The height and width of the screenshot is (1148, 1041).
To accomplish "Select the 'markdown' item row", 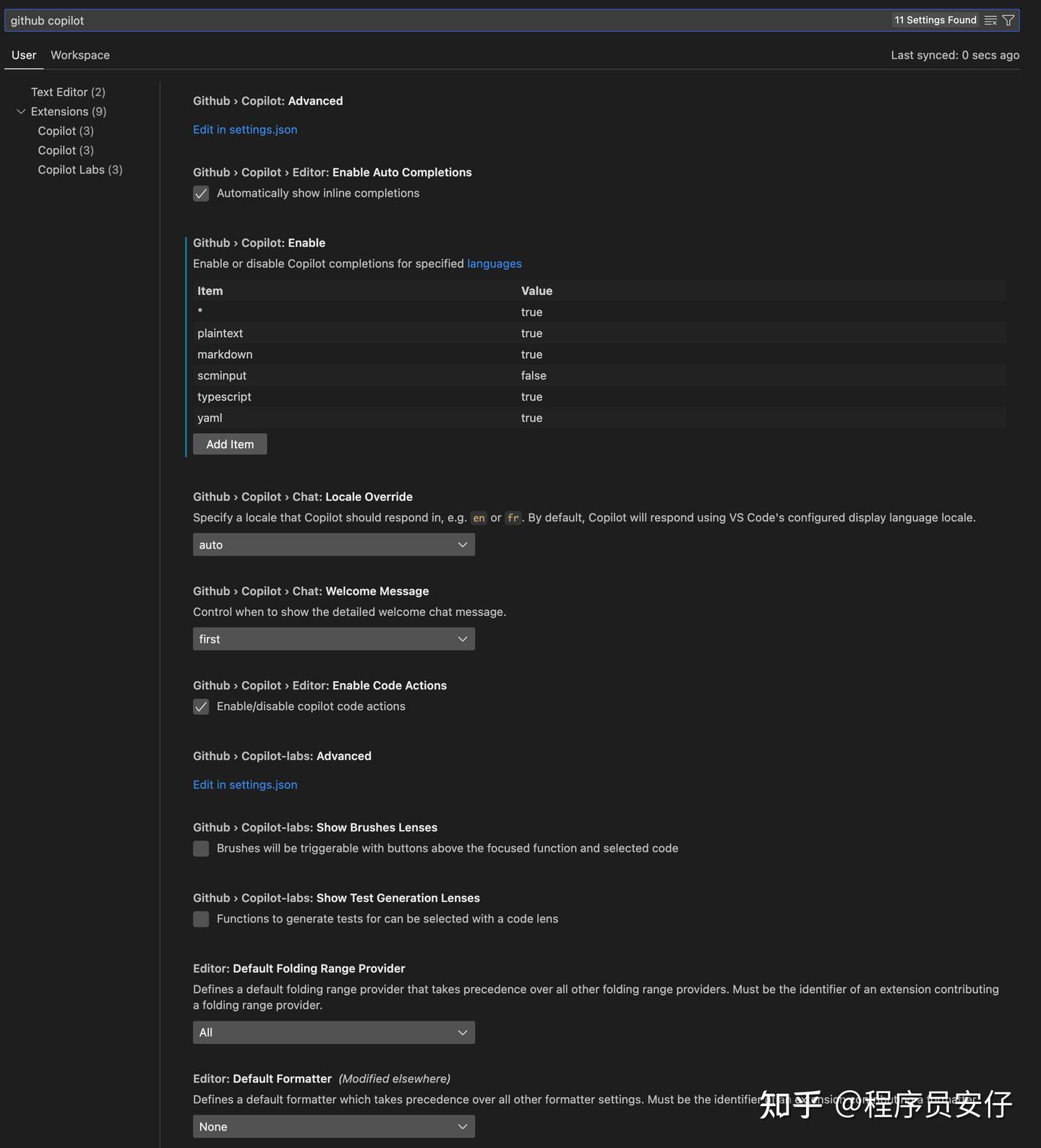I will 599,354.
